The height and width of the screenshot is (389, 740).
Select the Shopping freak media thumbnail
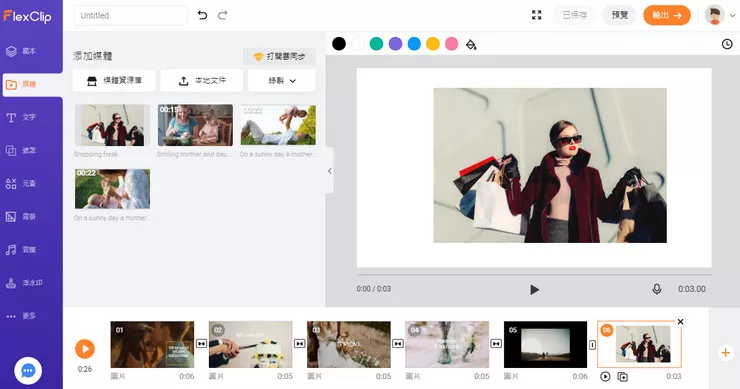pyautogui.click(x=112, y=125)
